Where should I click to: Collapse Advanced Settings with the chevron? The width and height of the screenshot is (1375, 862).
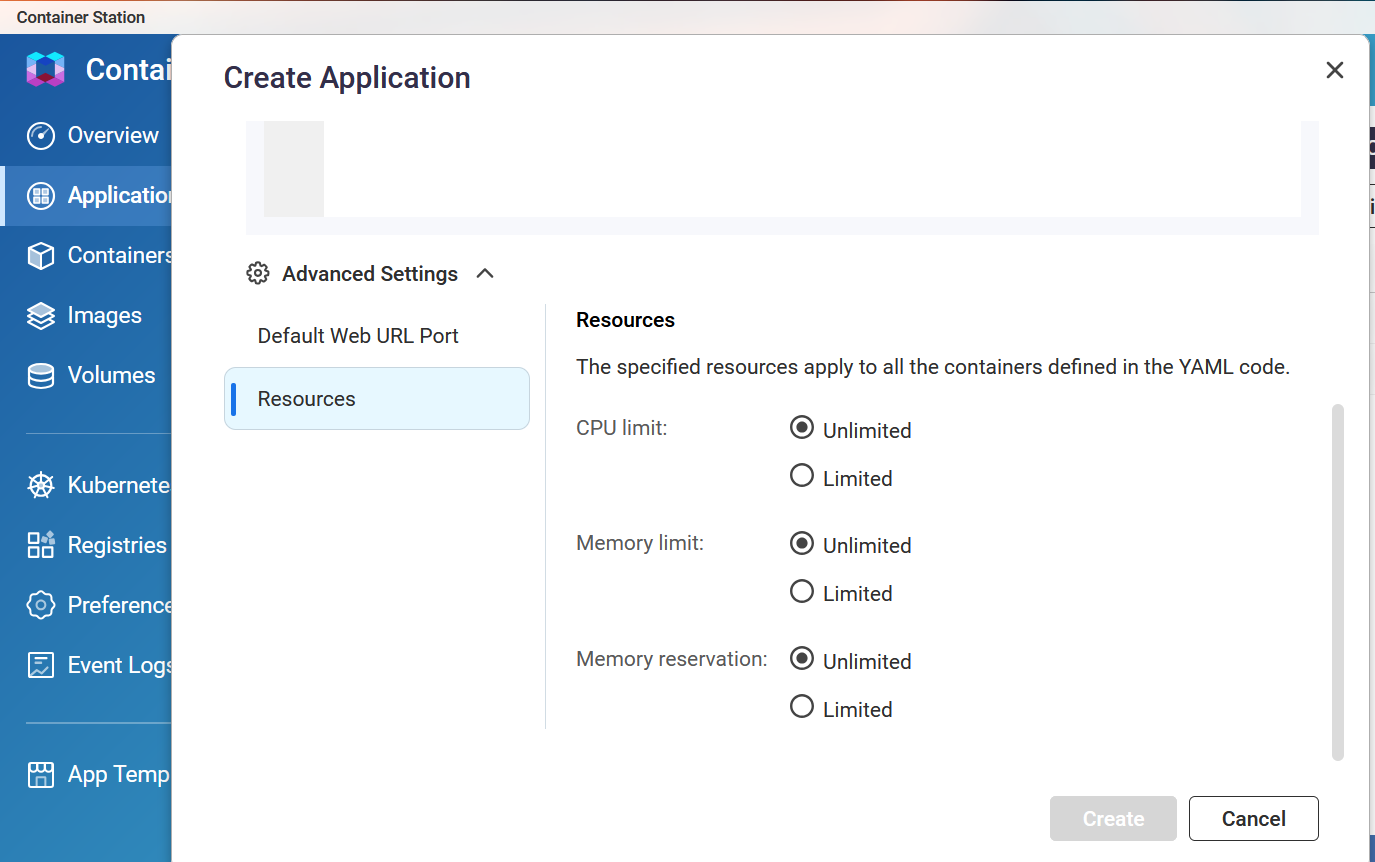point(485,274)
